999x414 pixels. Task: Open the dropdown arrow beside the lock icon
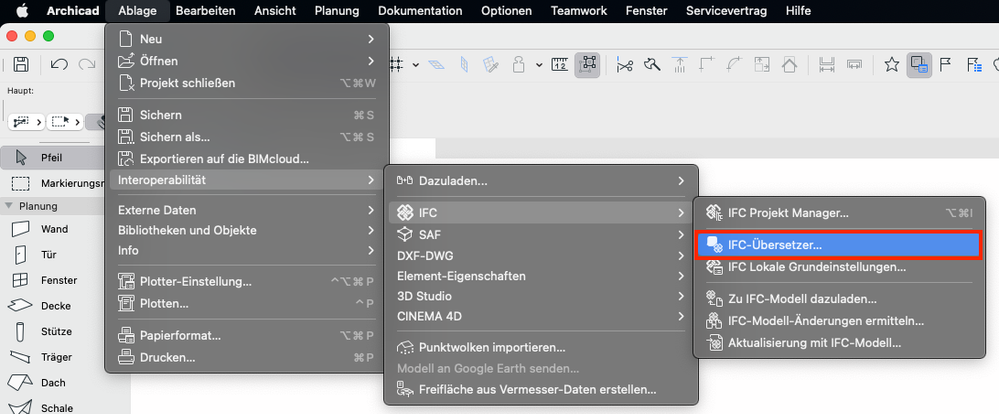(539, 66)
